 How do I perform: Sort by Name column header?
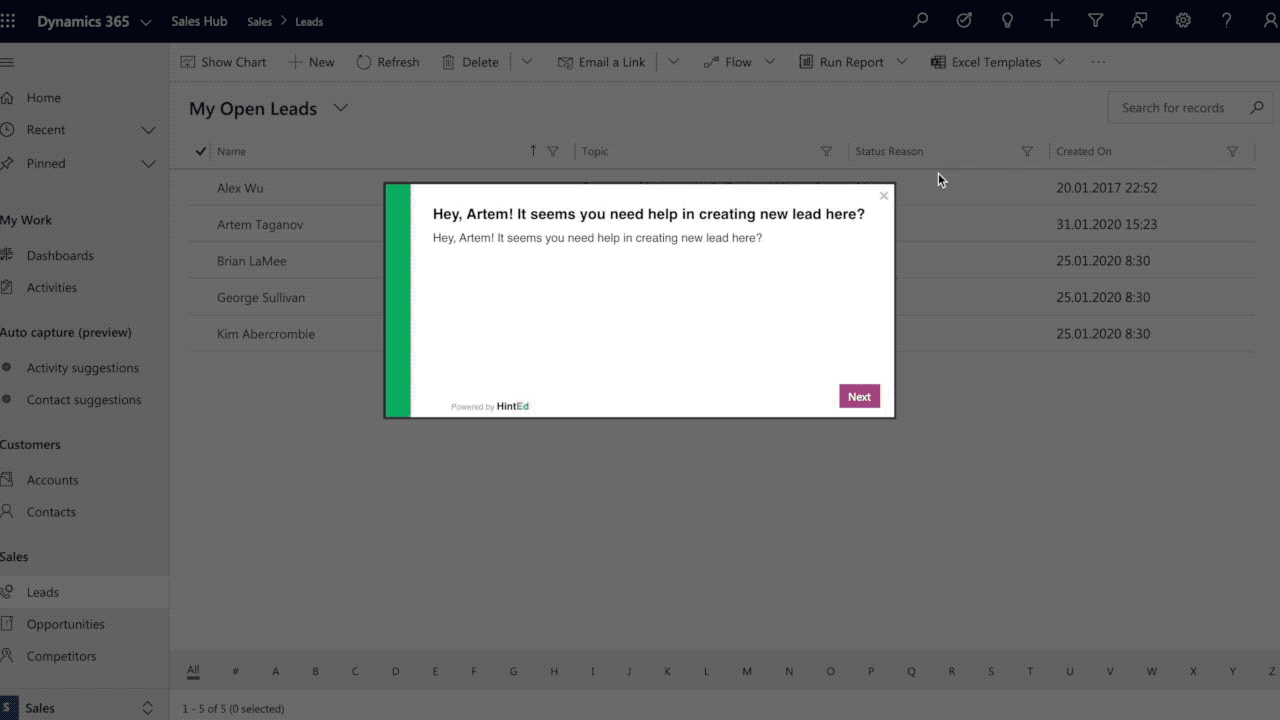232,151
